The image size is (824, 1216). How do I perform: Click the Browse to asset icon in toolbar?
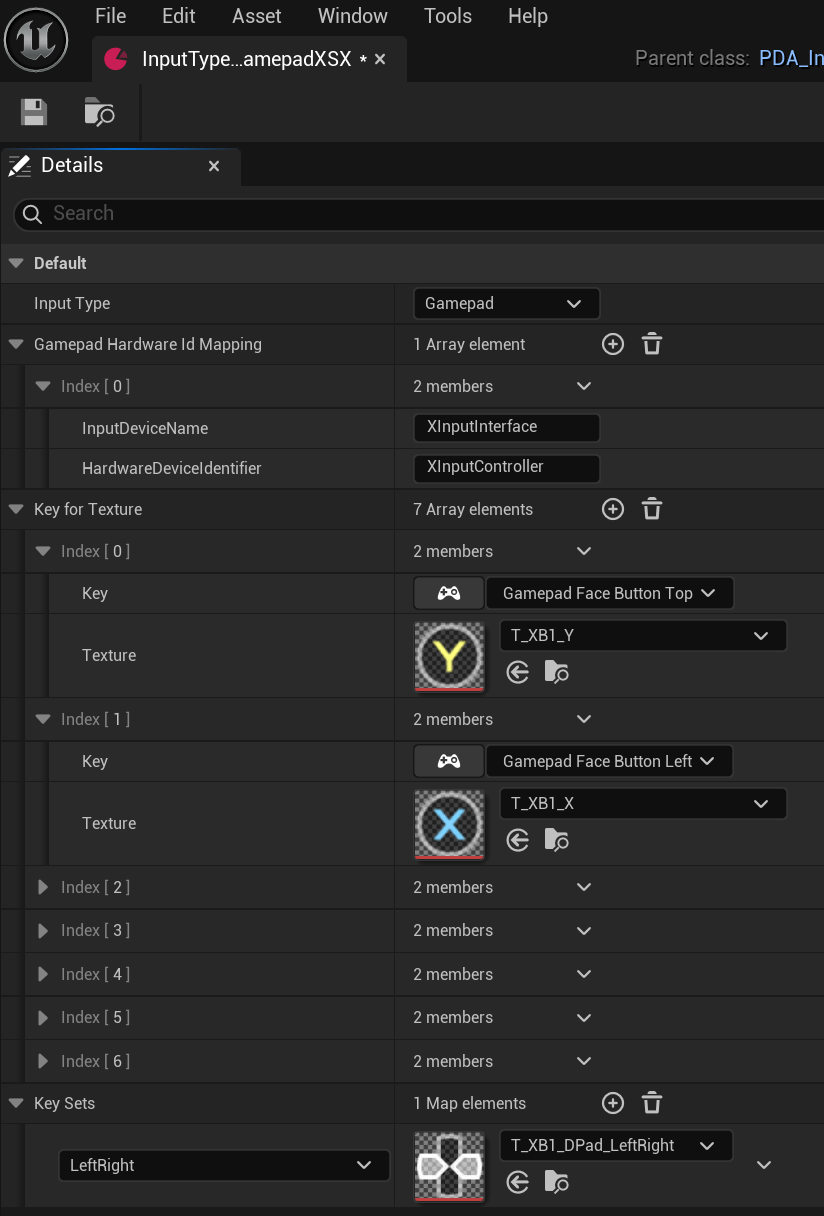pyautogui.click(x=99, y=112)
